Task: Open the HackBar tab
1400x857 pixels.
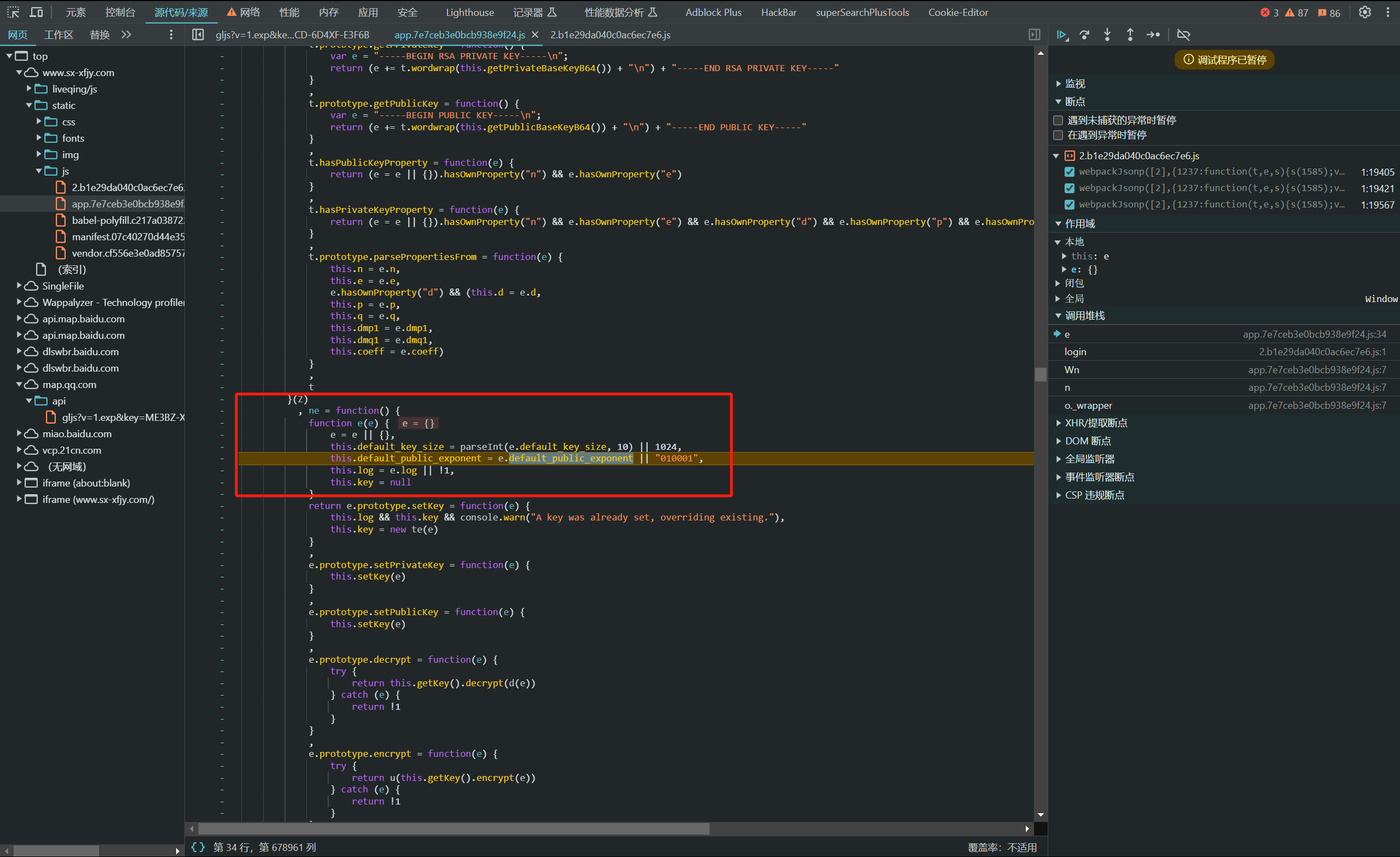Action: [x=779, y=13]
